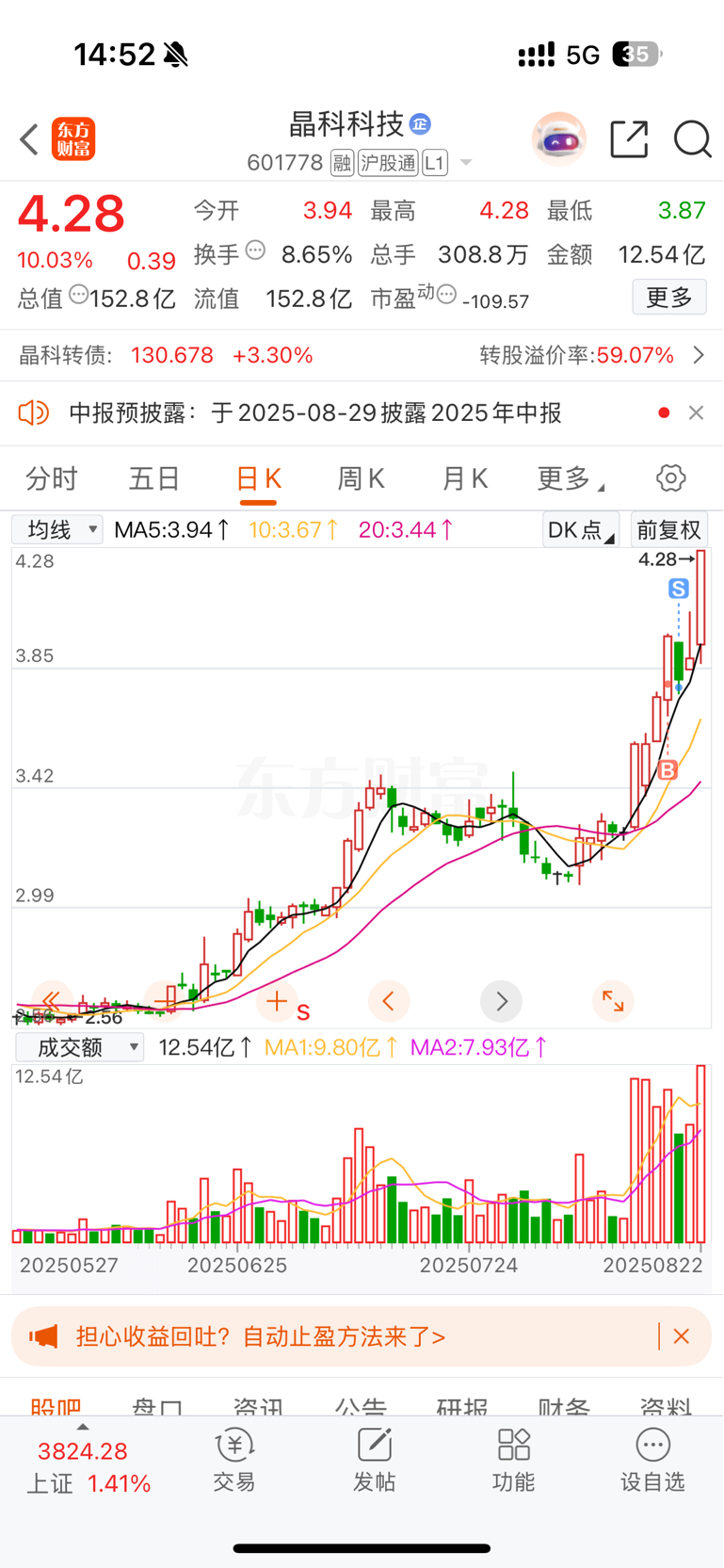The height and width of the screenshot is (1568, 724).
Task: Open the 中报预披露 notice text
Action: [x=315, y=412]
